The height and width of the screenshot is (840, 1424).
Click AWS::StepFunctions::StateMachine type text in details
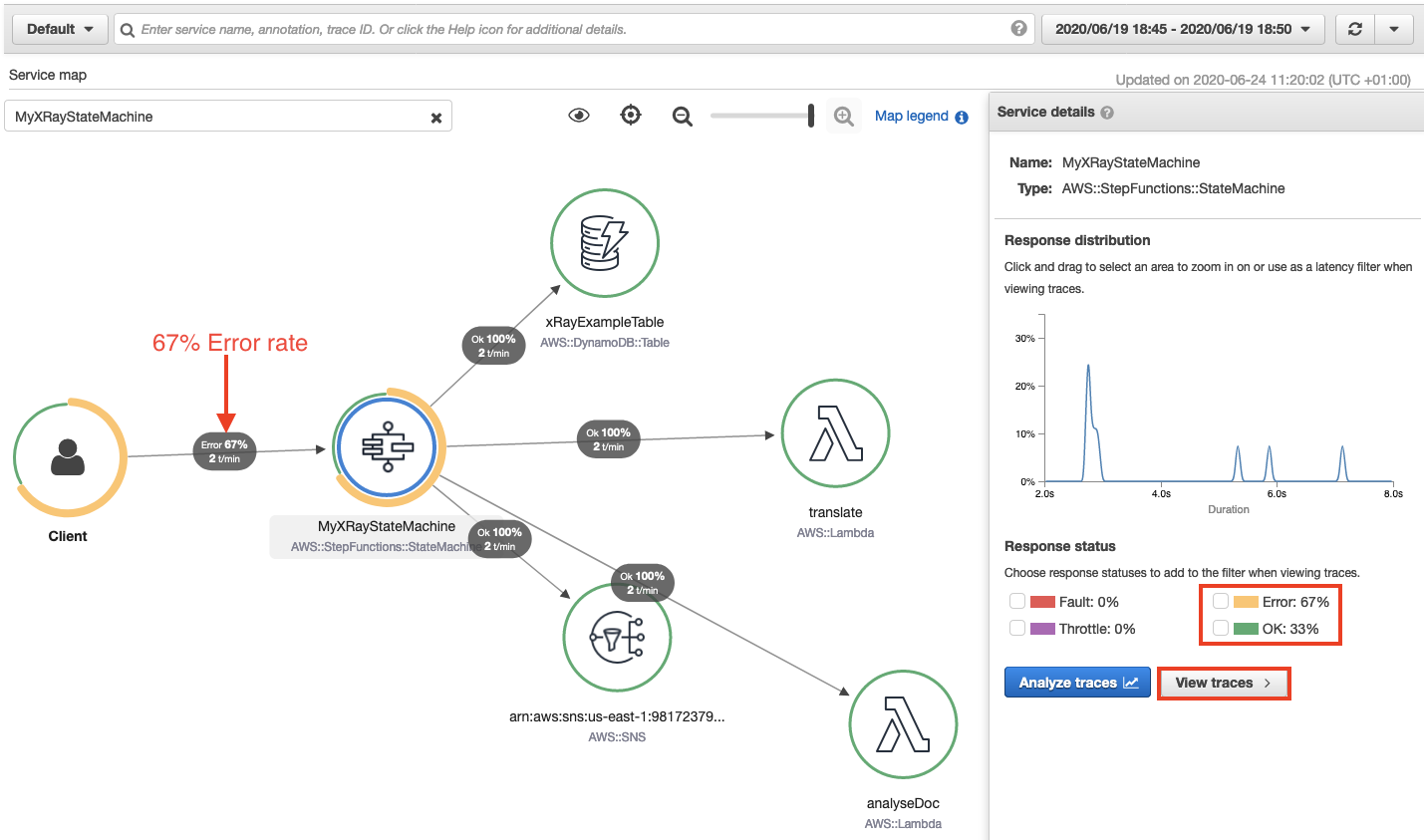click(1173, 188)
